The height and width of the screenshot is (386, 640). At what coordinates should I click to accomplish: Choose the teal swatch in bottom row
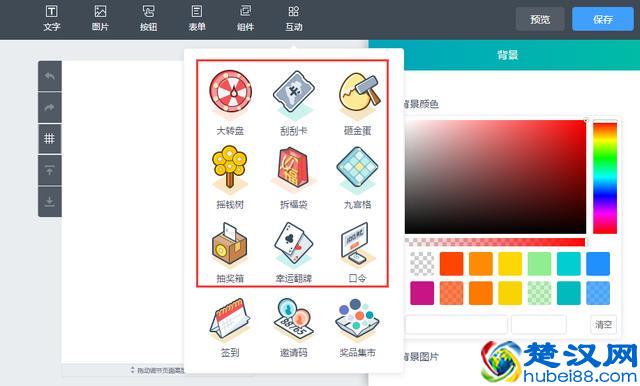tap(569, 293)
